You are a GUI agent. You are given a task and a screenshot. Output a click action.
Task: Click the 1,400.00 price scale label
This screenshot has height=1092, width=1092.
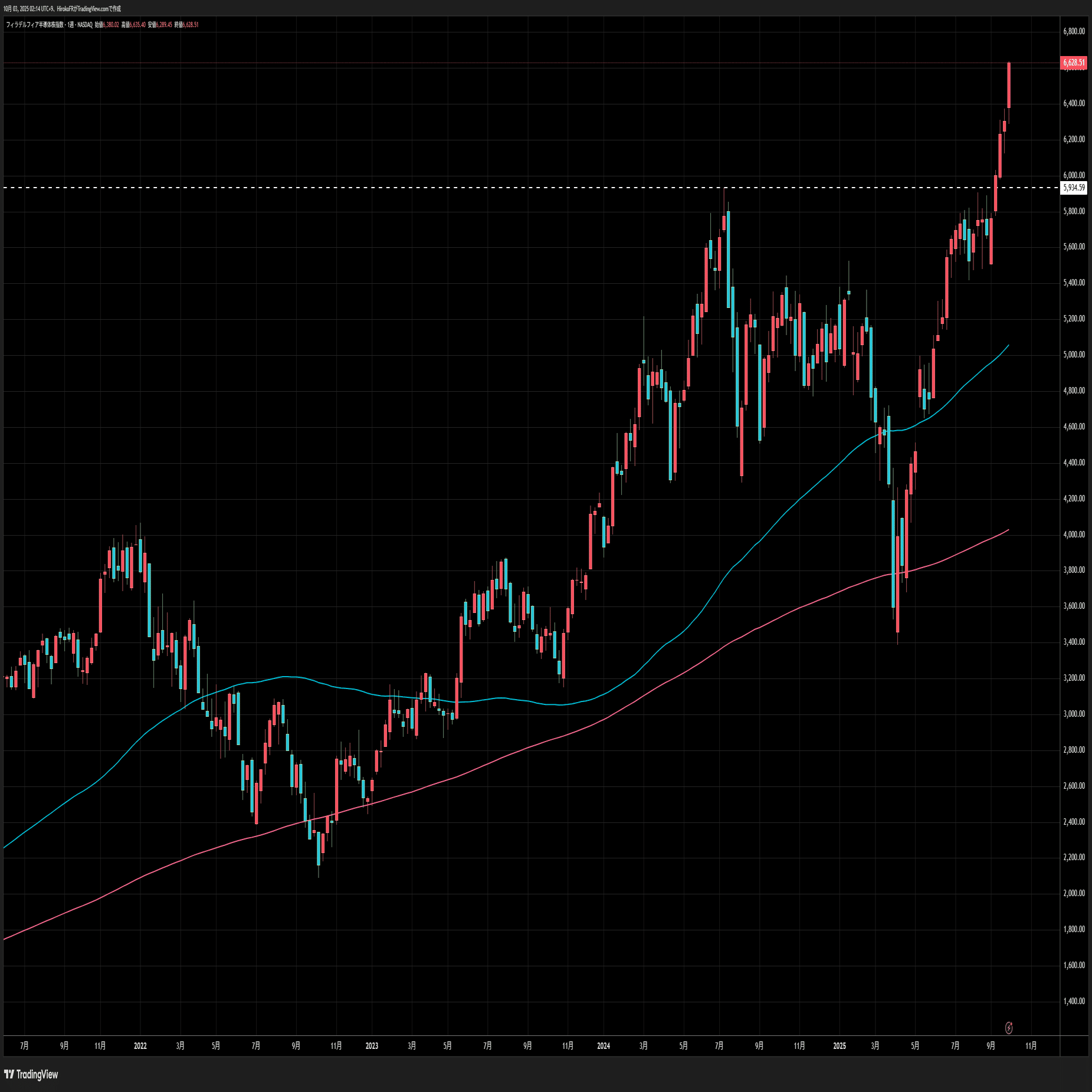1074,1001
